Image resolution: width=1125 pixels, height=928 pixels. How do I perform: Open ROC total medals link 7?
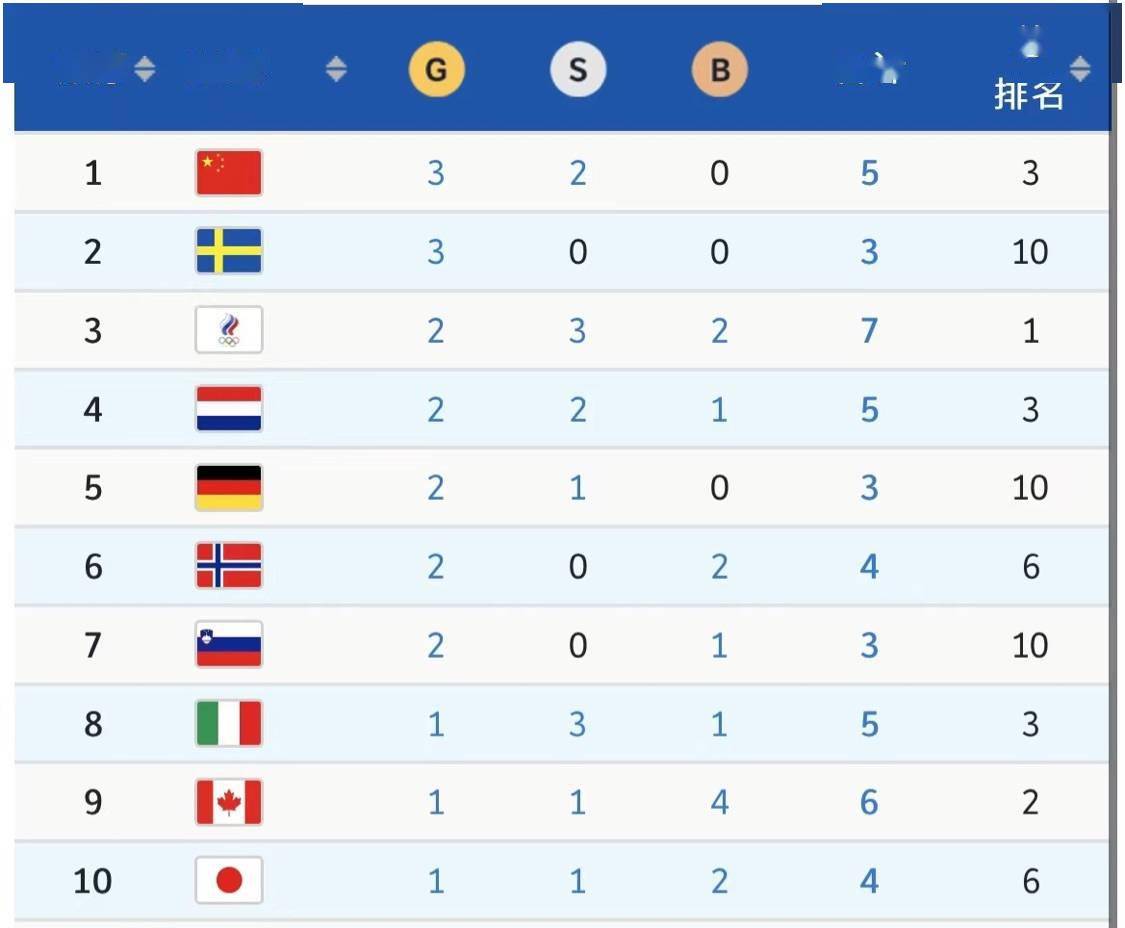[870, 331]
